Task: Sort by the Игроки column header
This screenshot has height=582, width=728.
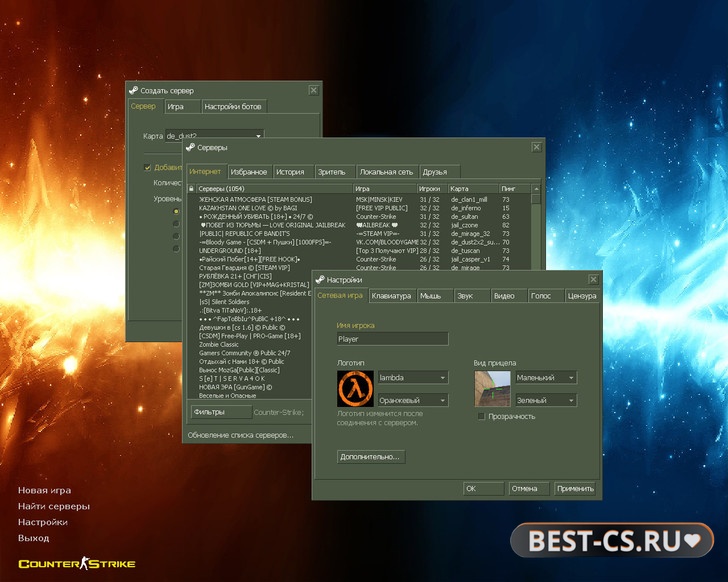Action: click(432, 188)
